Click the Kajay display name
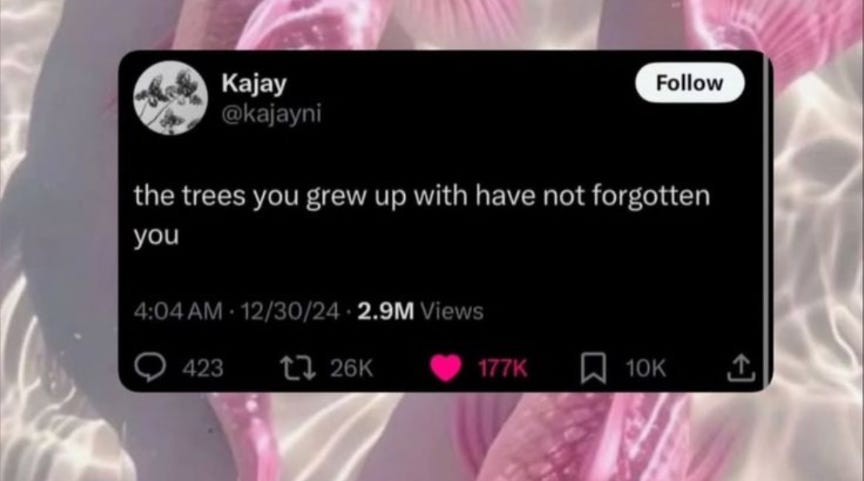The height and width of the screenshot is (481, 864). pyautogui.click(x=254, y=83)
